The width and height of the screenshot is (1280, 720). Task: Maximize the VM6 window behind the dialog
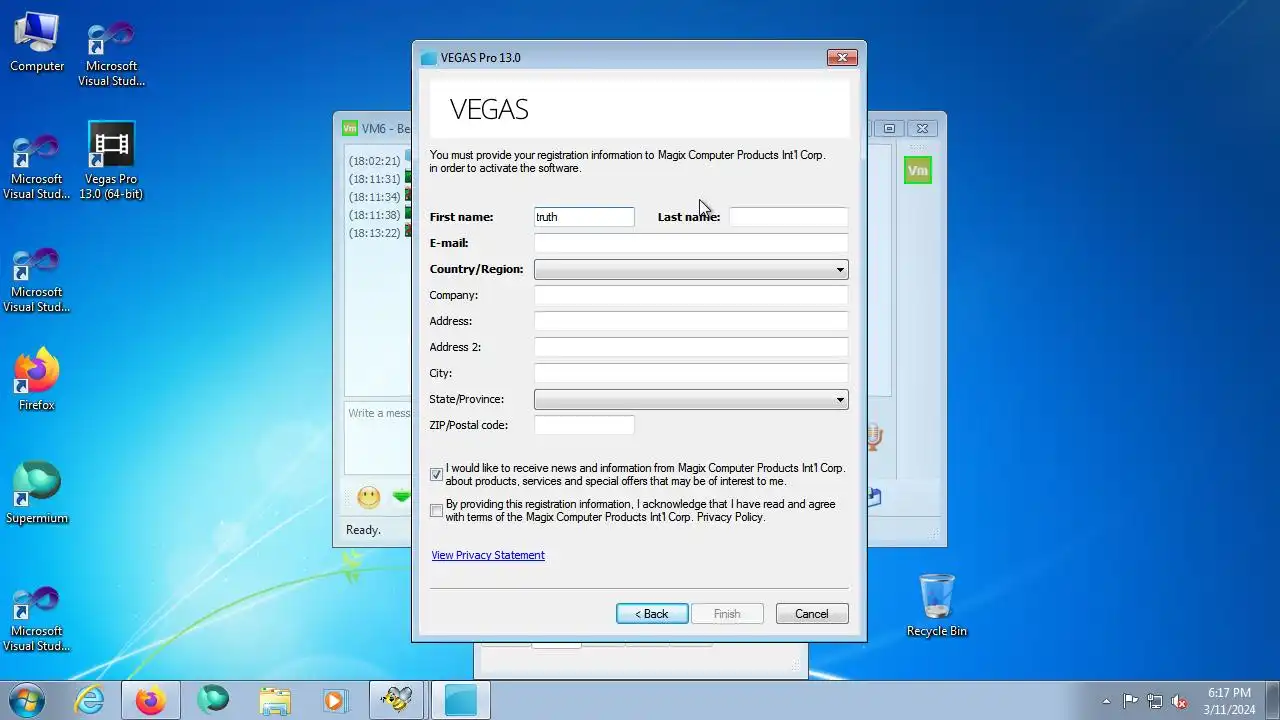click(x=889, y=128)
